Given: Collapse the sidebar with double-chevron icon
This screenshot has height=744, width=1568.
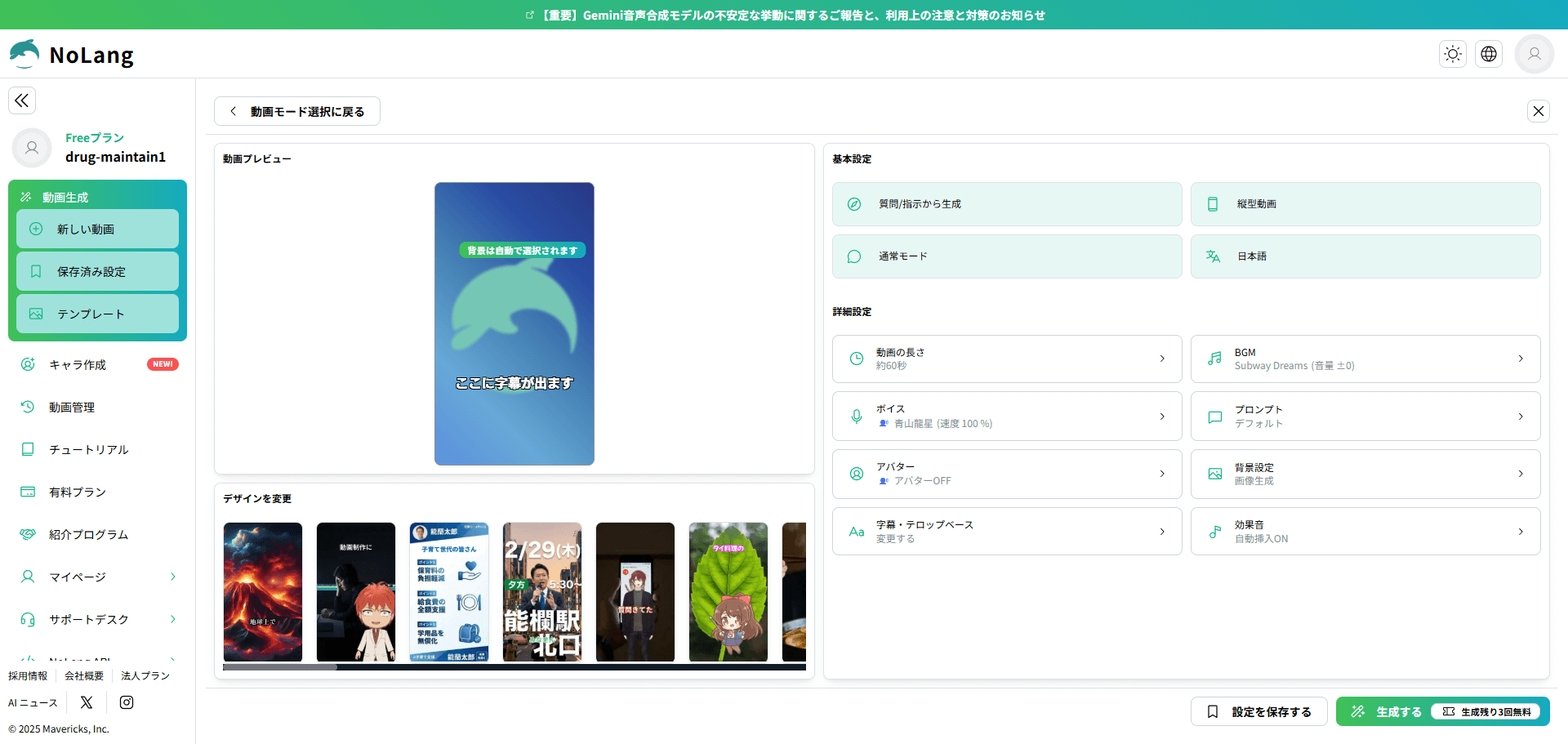Looking at the screenshot, I should click(x=22, y=100).
